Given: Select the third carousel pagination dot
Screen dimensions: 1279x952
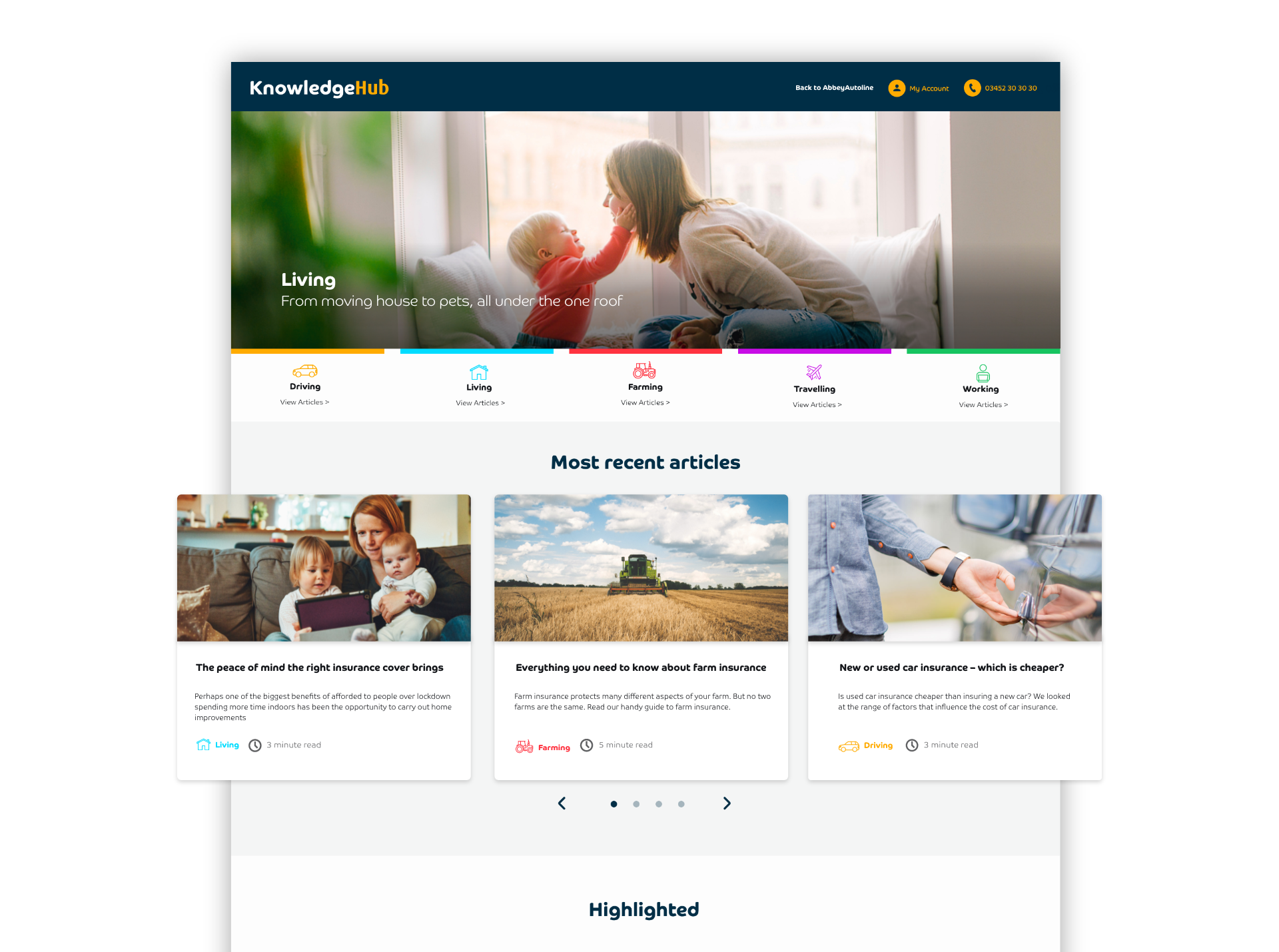Looking at the screenshot, I should [x=659, y=802].
